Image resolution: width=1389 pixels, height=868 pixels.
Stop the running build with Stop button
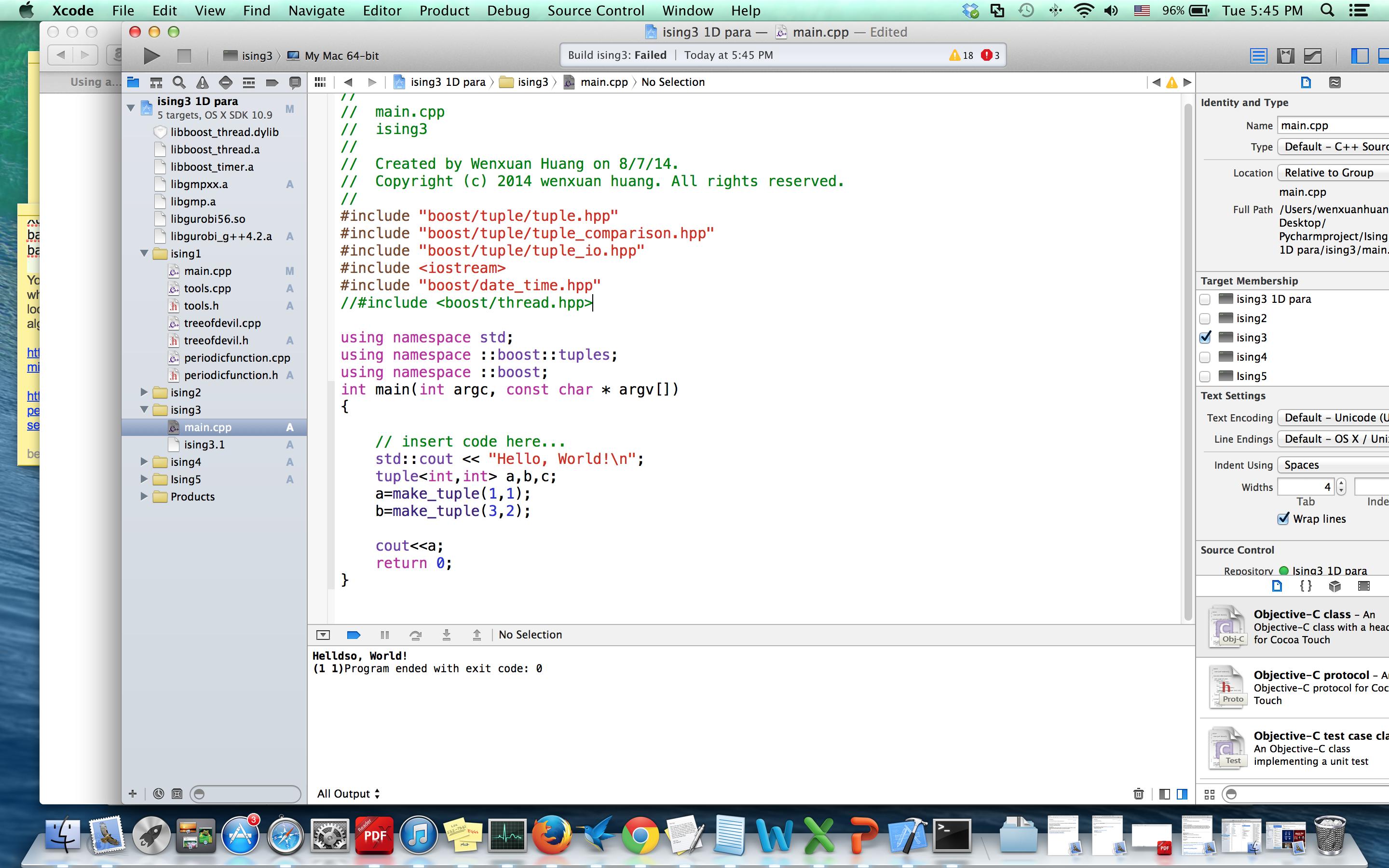184,55
